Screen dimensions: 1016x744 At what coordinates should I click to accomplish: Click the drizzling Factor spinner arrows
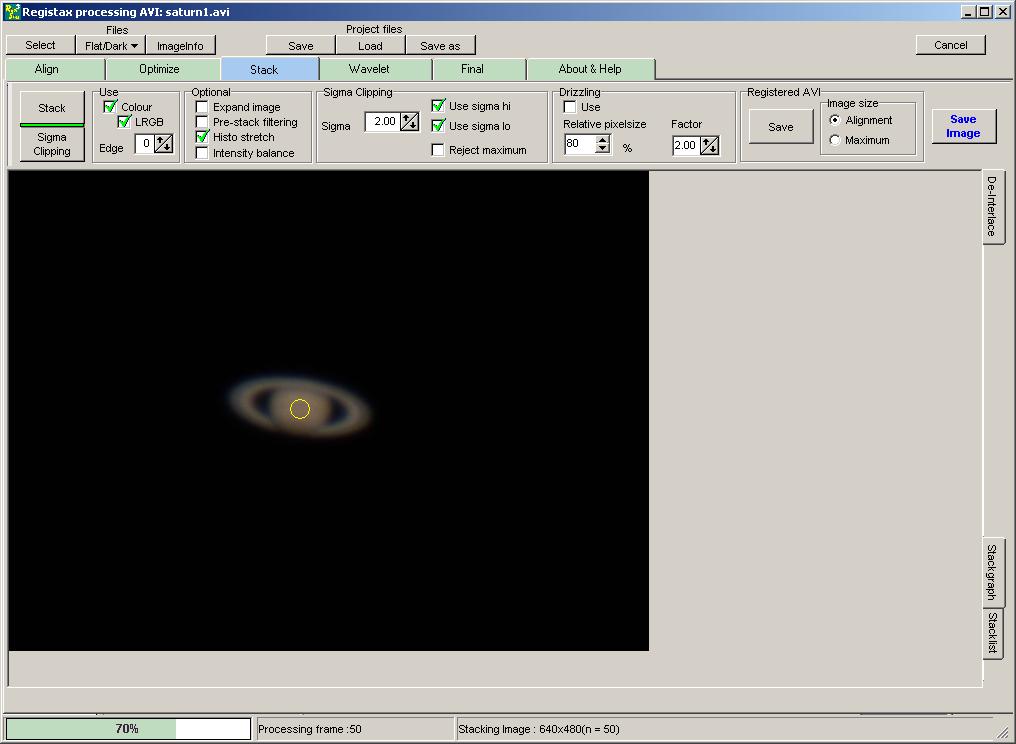coord(710,145)
